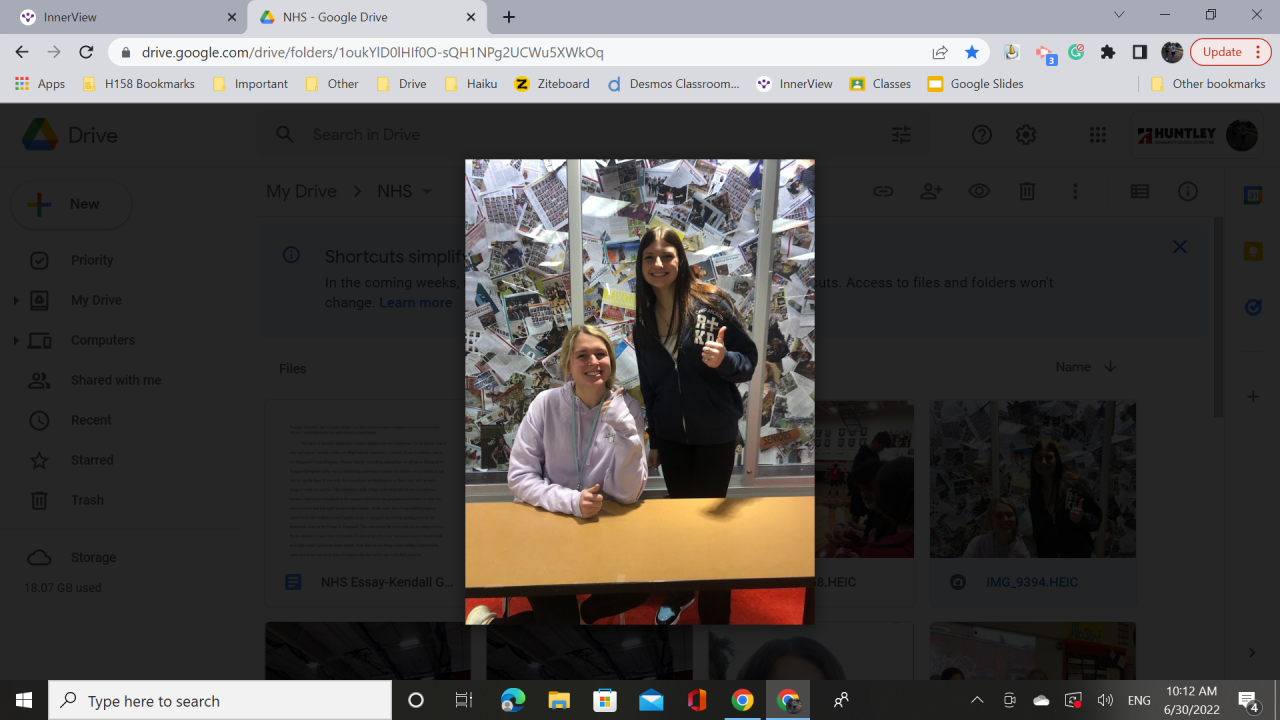Click the Name sort column
This screenshot has width=1280, height=720.
coord(1073,367)
